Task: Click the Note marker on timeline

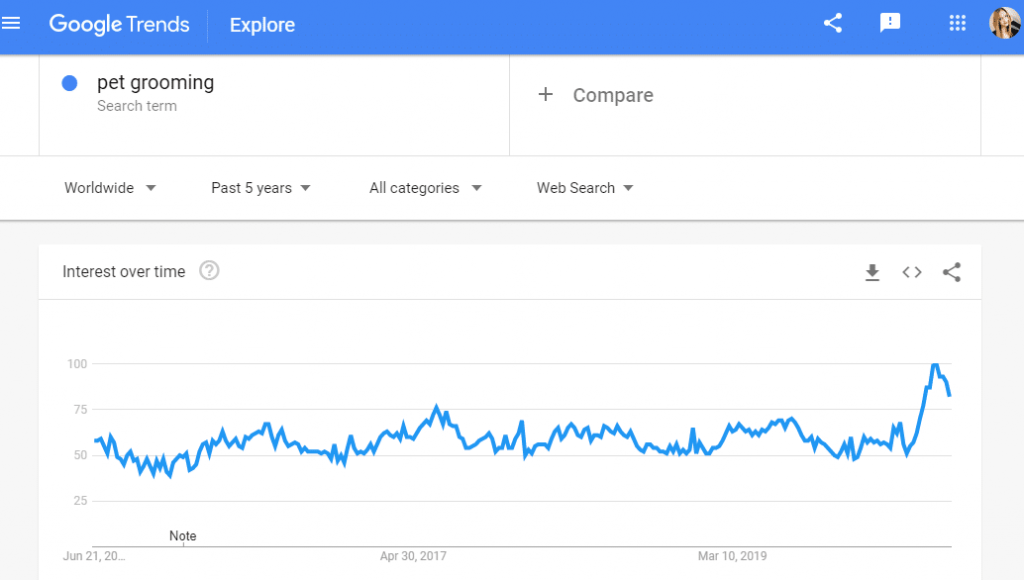Action: (x=183, y=536)
